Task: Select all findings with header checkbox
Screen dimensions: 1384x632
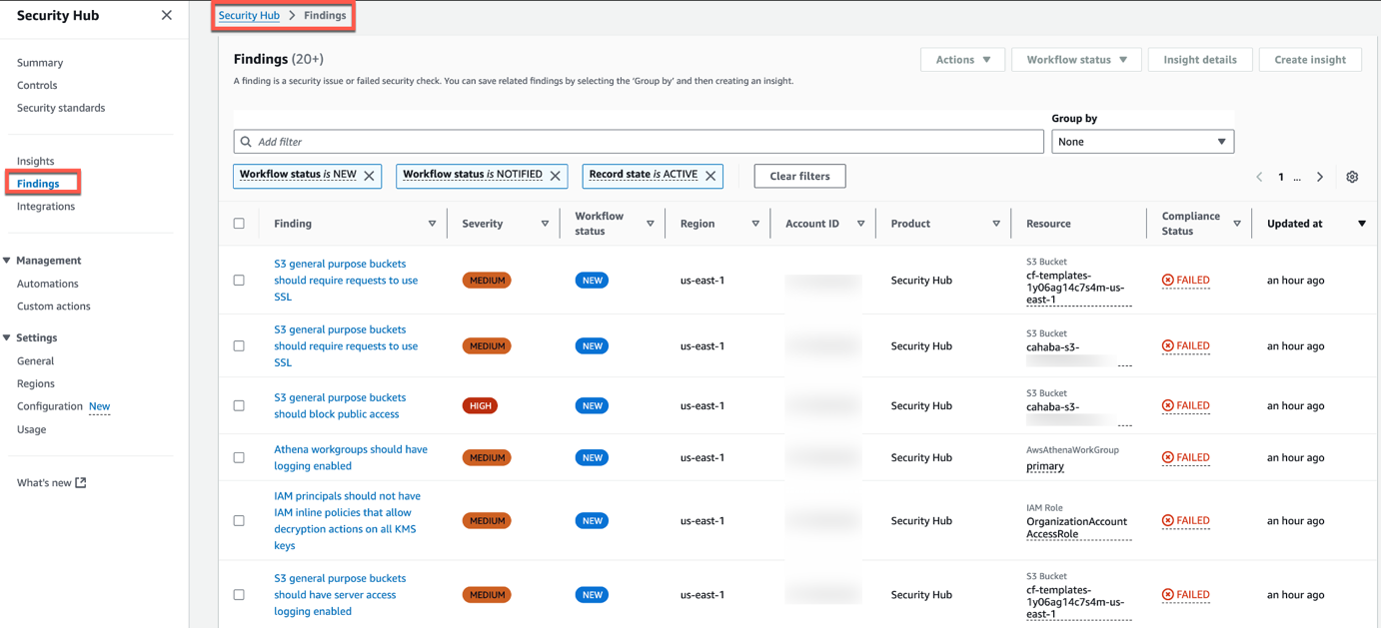Action: tap(239, 223)
